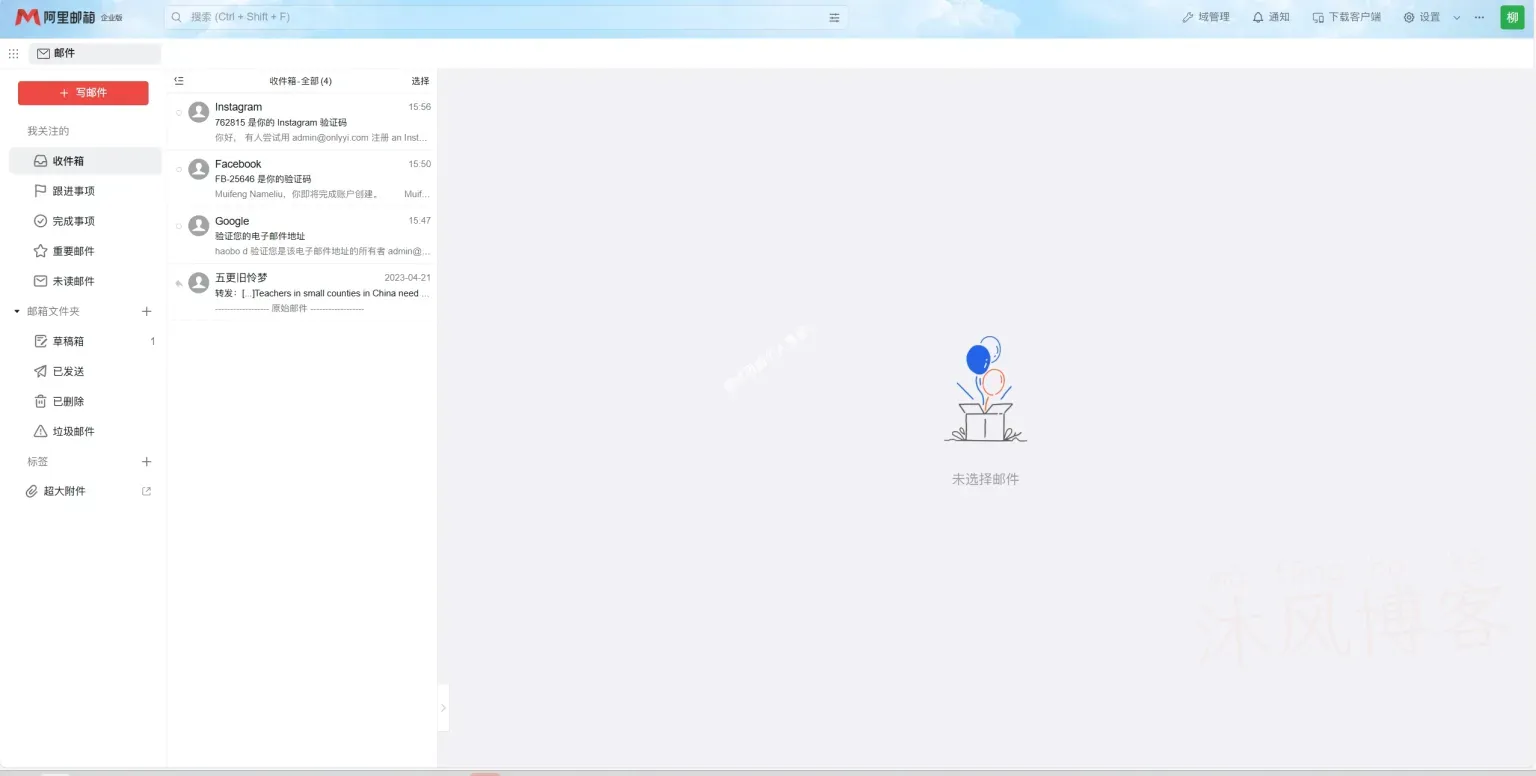1536x776 pixels.
Task: Click 选择 to select emails
Action: pos(420,81)
